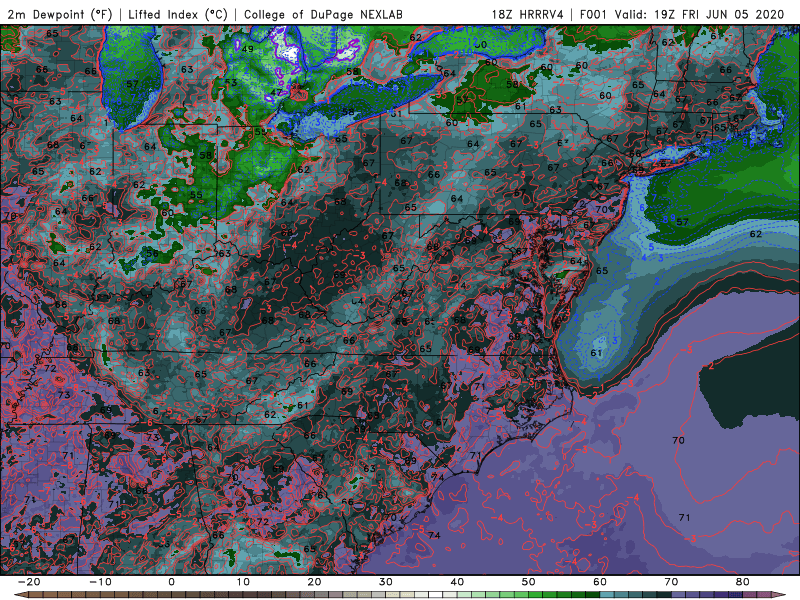Click the 55 dewpoint value on the map
This screenshot has height=600, width=800.
[196, 194]
